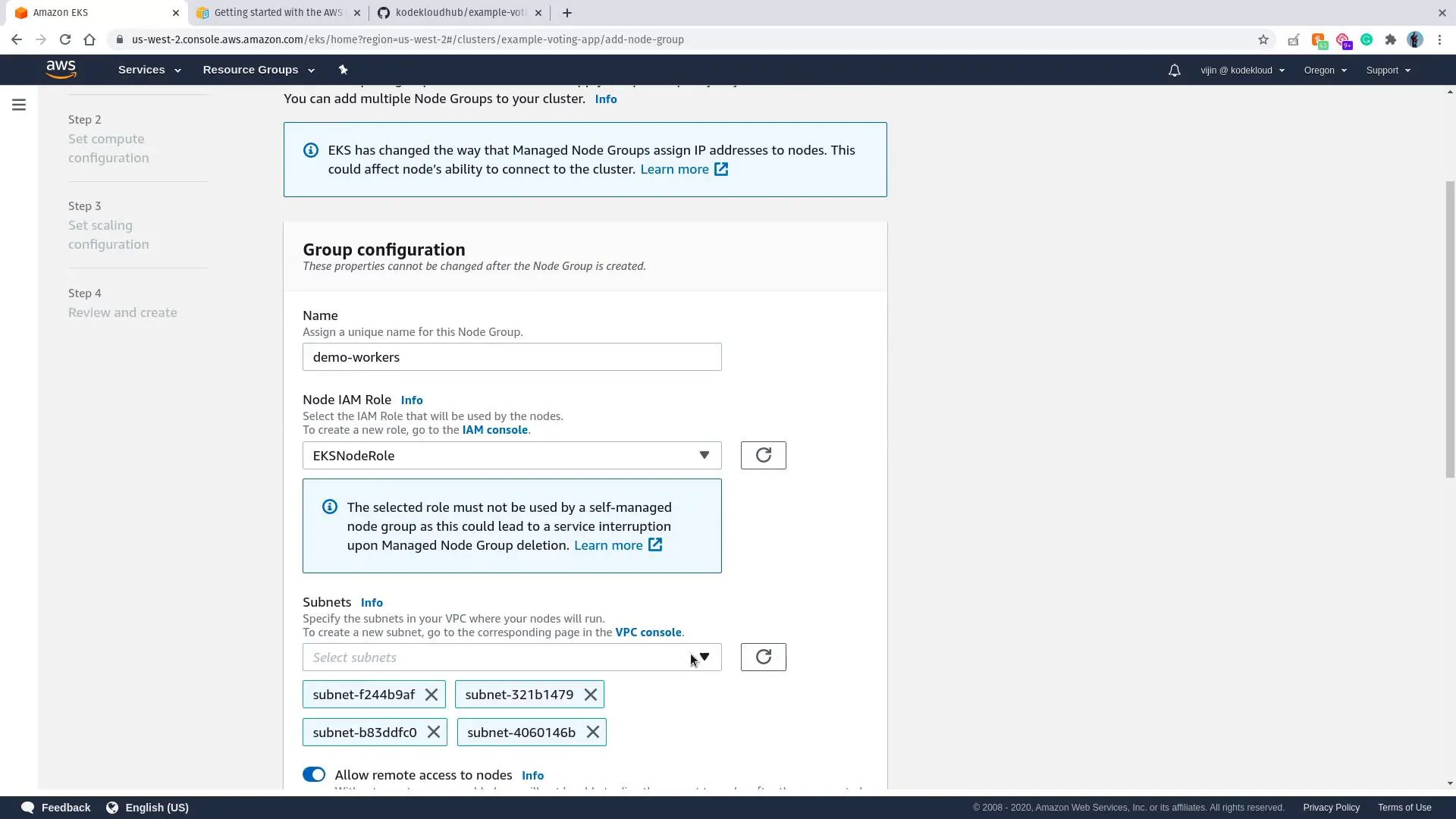Click the pin shortcuts icon in navbar
The width and height of the screenshot is (1456, 819).
(343, 70)
